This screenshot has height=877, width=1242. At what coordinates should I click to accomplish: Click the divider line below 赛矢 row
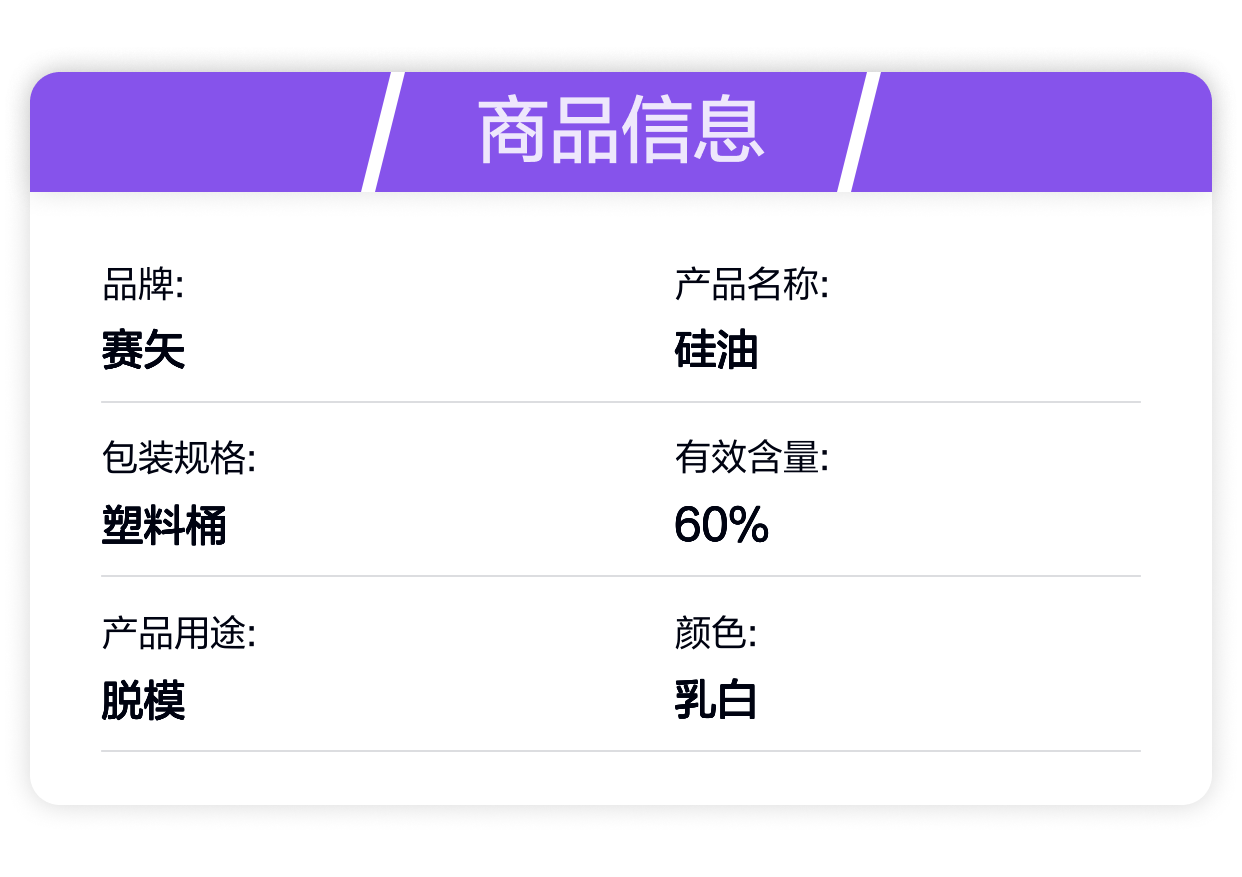[621, 402]
